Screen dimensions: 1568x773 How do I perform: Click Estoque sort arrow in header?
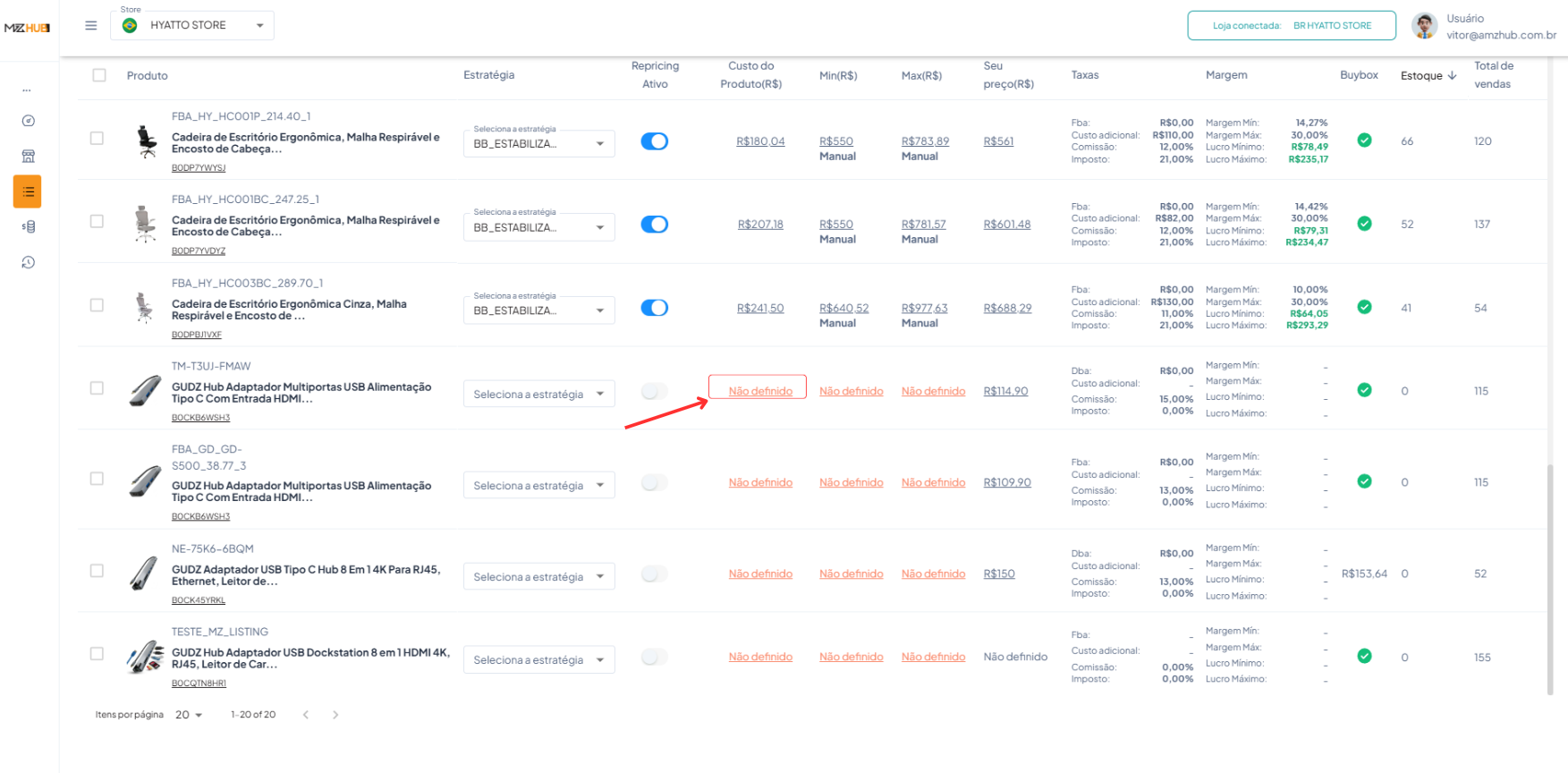click(1452, 76)
